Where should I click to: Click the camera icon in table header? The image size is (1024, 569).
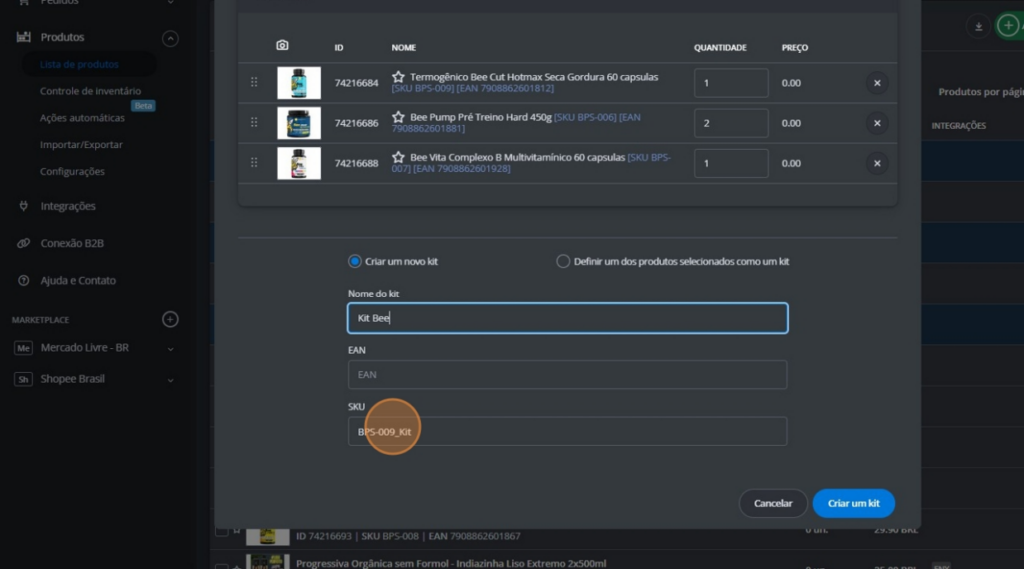tap(282, 45)
